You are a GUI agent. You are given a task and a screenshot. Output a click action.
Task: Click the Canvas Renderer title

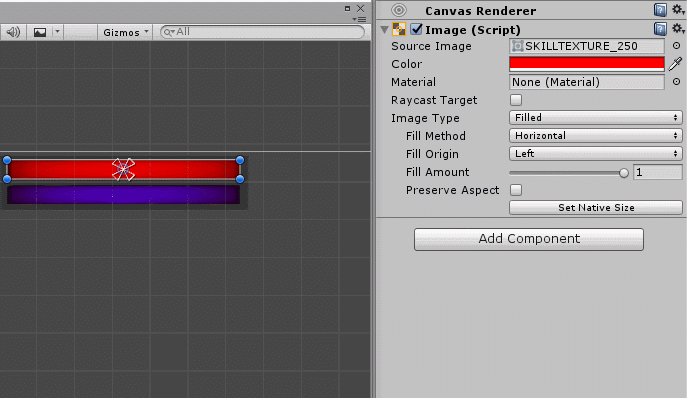tap(480, 11)
